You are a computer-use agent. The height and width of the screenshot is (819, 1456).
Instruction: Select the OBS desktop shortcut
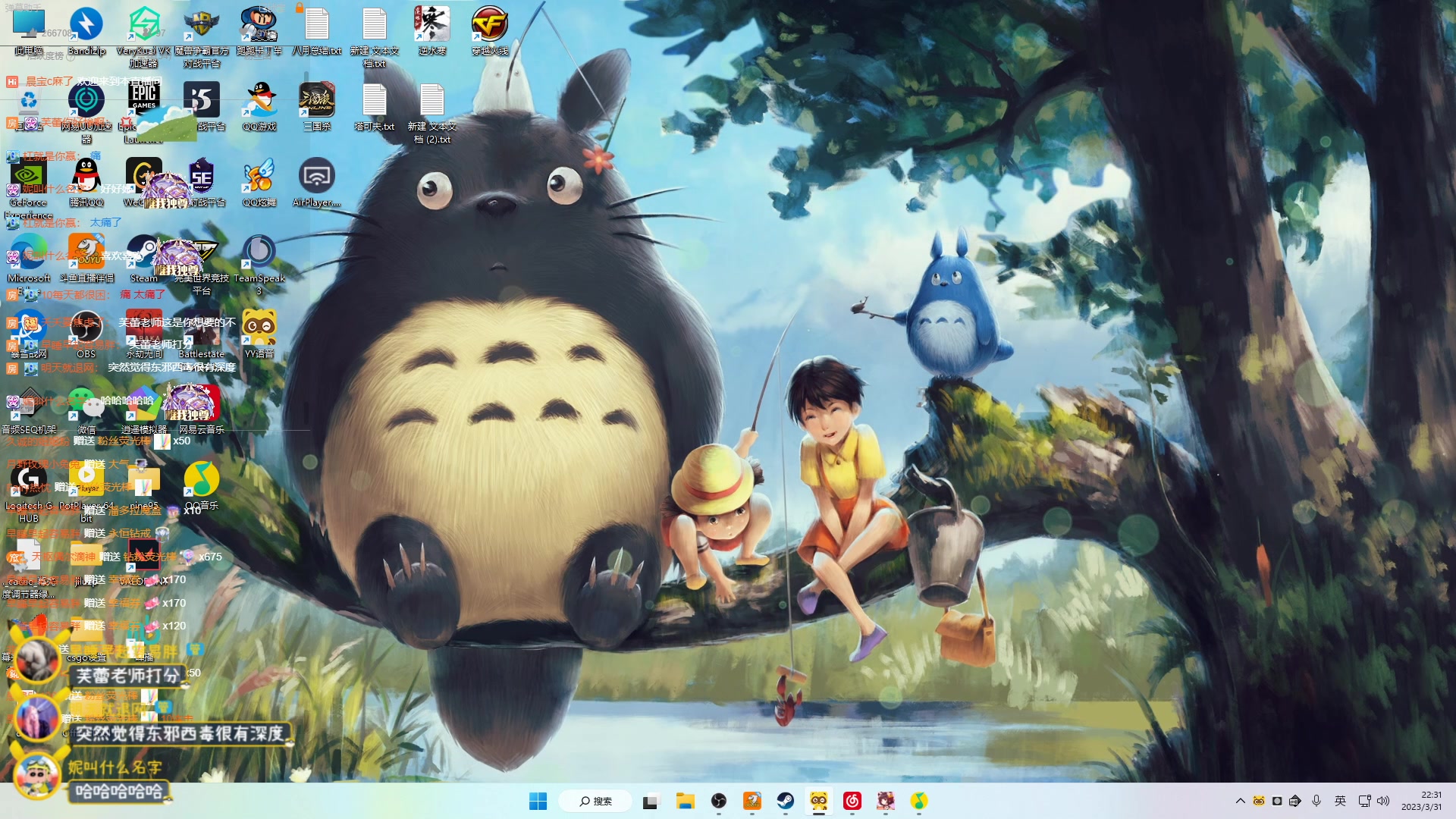(x=86, y=334)
